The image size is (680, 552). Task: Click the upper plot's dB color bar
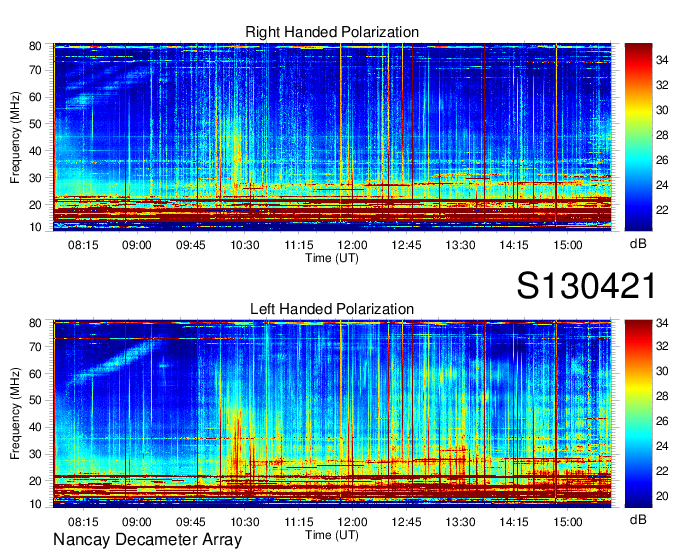638,137
